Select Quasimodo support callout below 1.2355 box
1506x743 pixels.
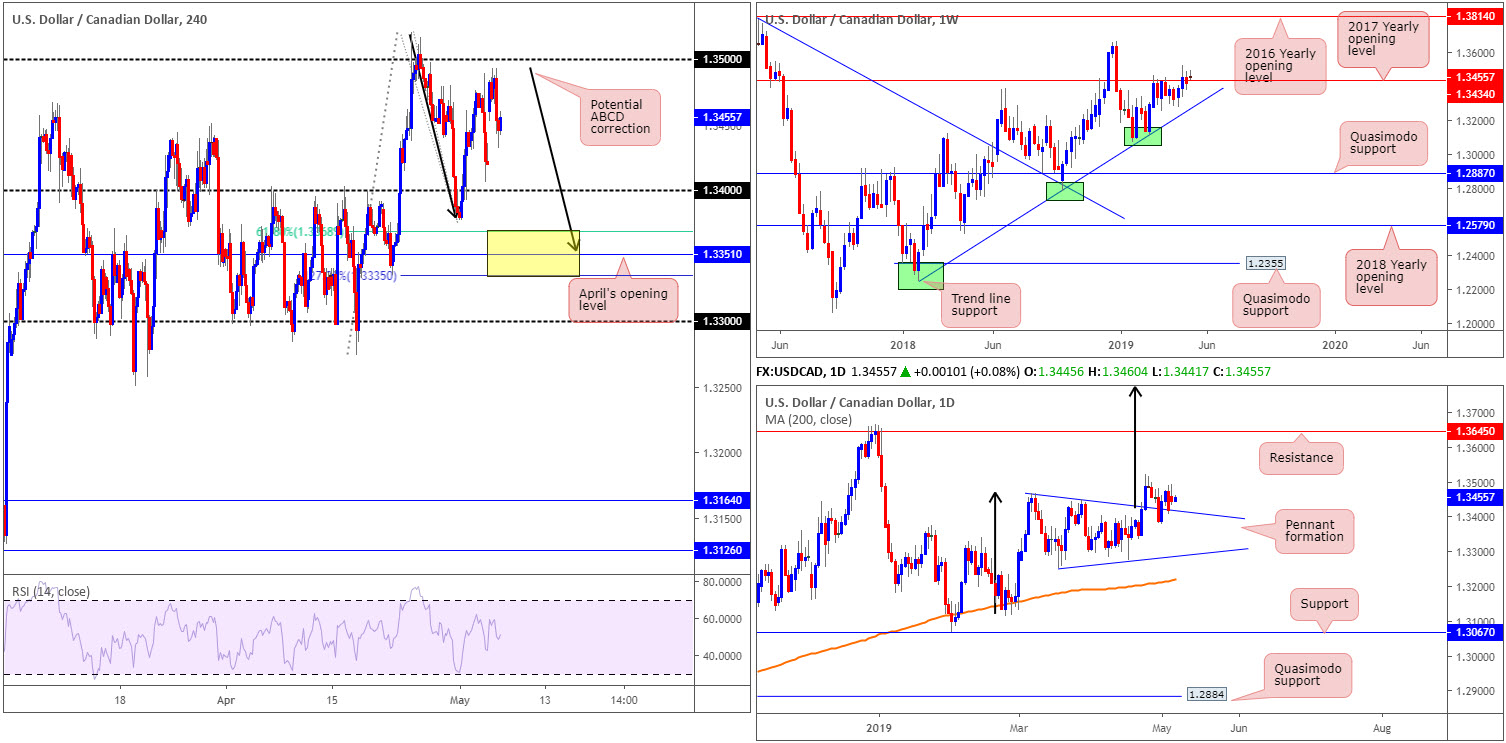tap(1275, 304)
